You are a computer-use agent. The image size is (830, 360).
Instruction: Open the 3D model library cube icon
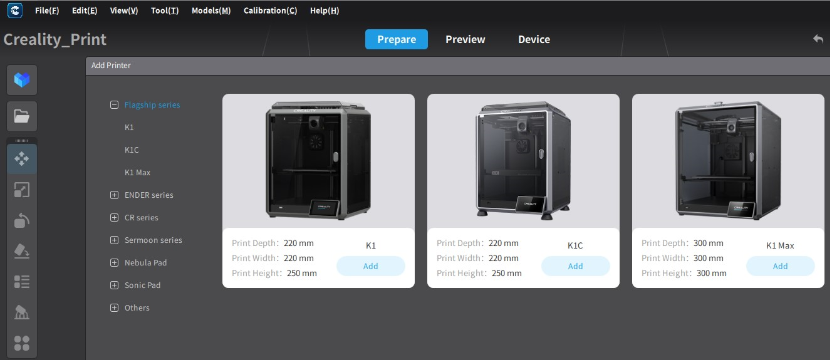click(22, 80)
